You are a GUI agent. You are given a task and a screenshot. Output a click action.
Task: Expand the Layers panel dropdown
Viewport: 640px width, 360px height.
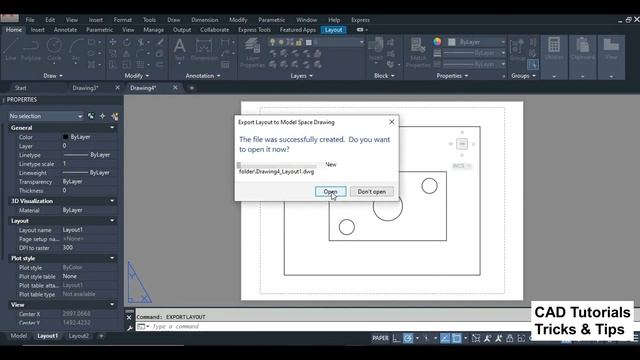tap(301, 76)
